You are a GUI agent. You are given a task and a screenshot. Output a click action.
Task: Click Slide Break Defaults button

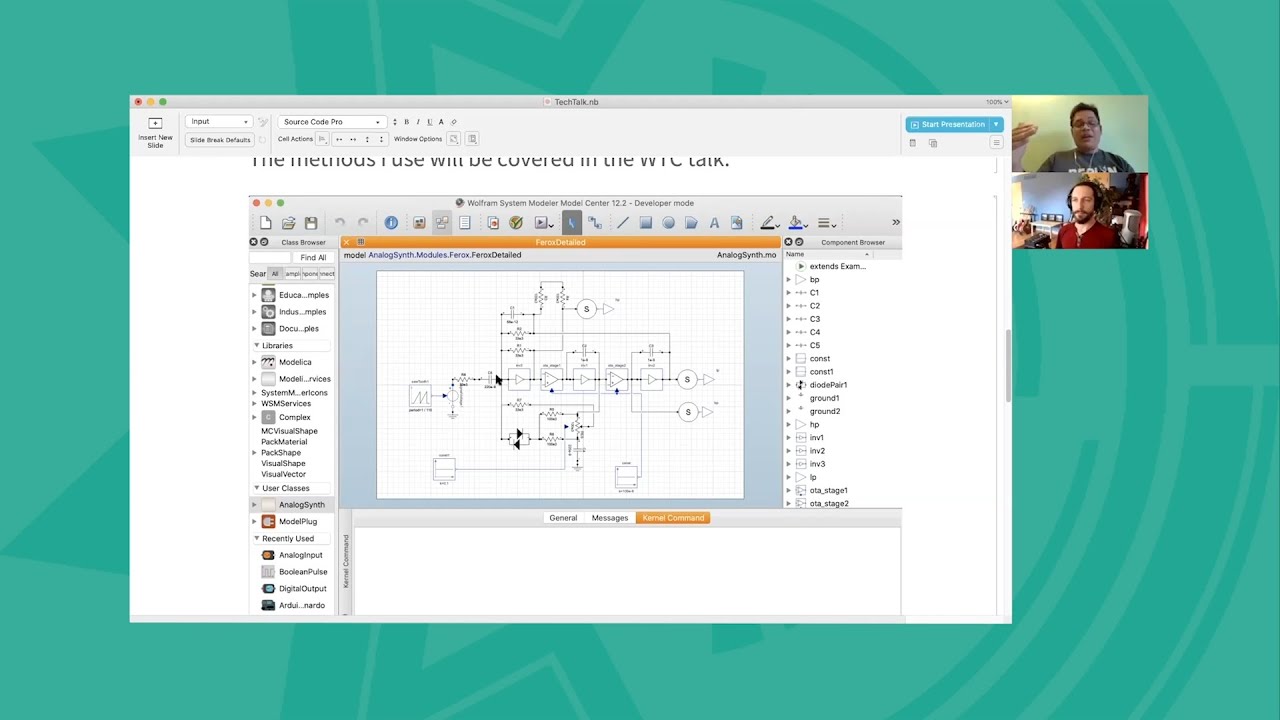click(x=220, y=140)
